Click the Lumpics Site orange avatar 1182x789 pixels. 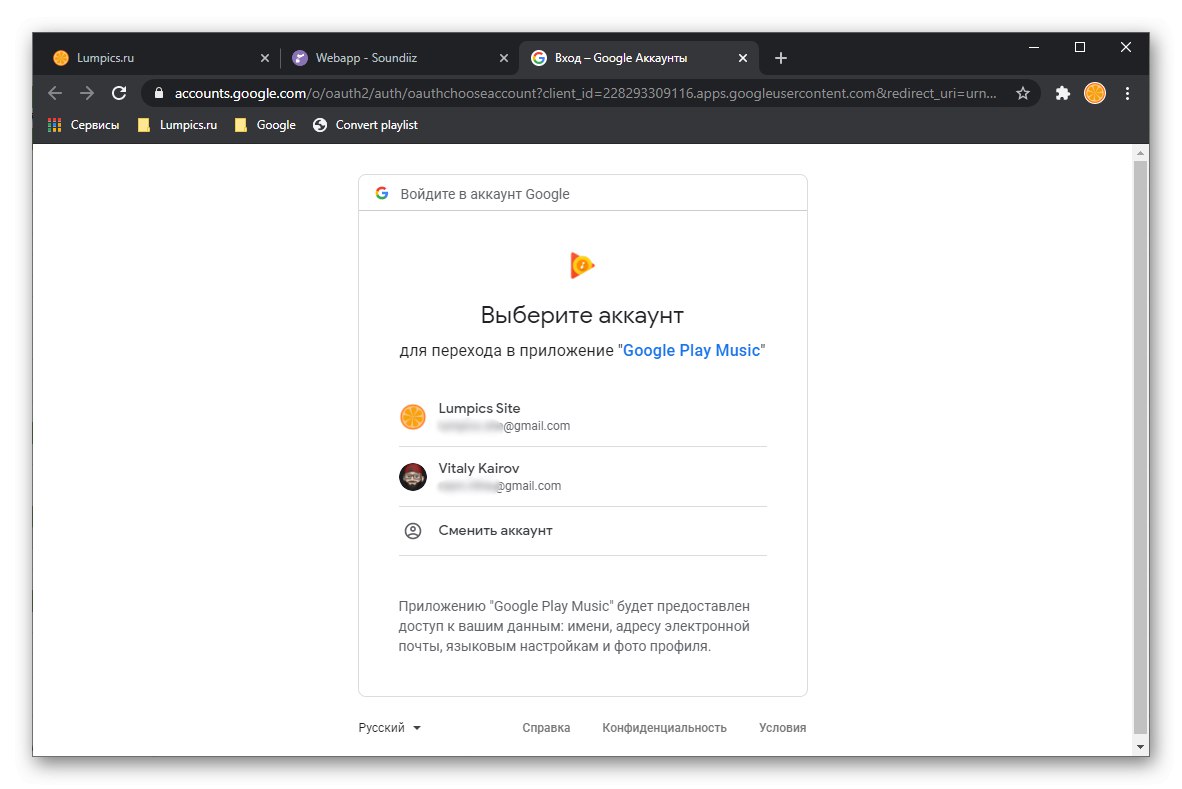413,416
